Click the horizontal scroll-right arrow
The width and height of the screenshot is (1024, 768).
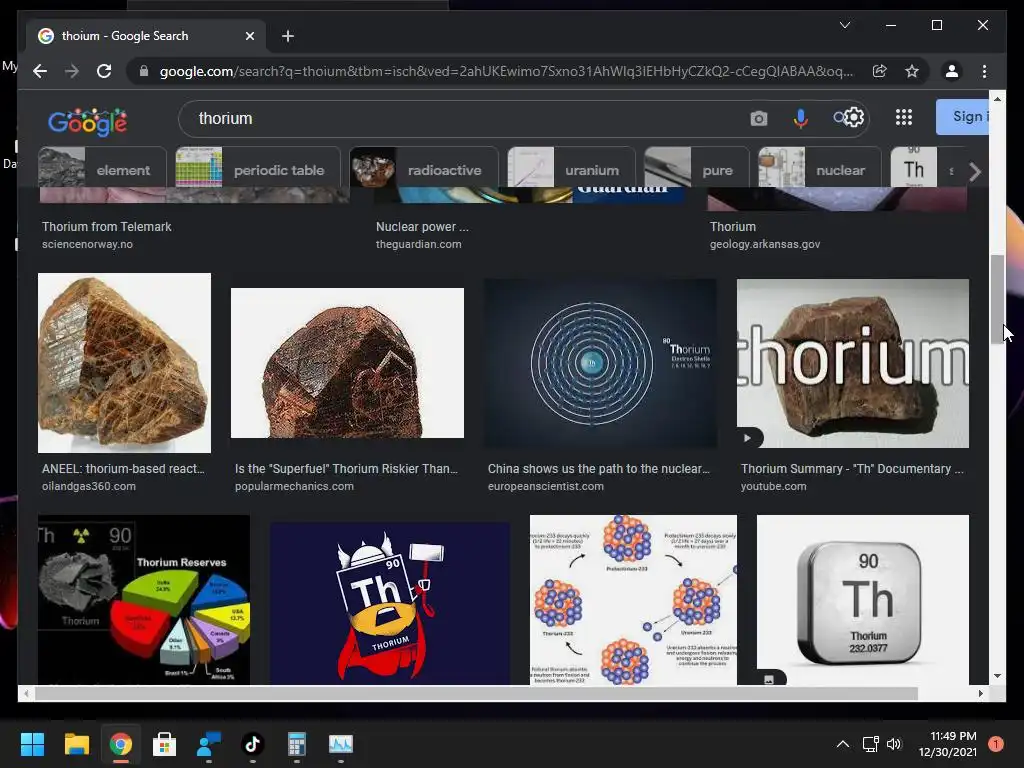980,694
